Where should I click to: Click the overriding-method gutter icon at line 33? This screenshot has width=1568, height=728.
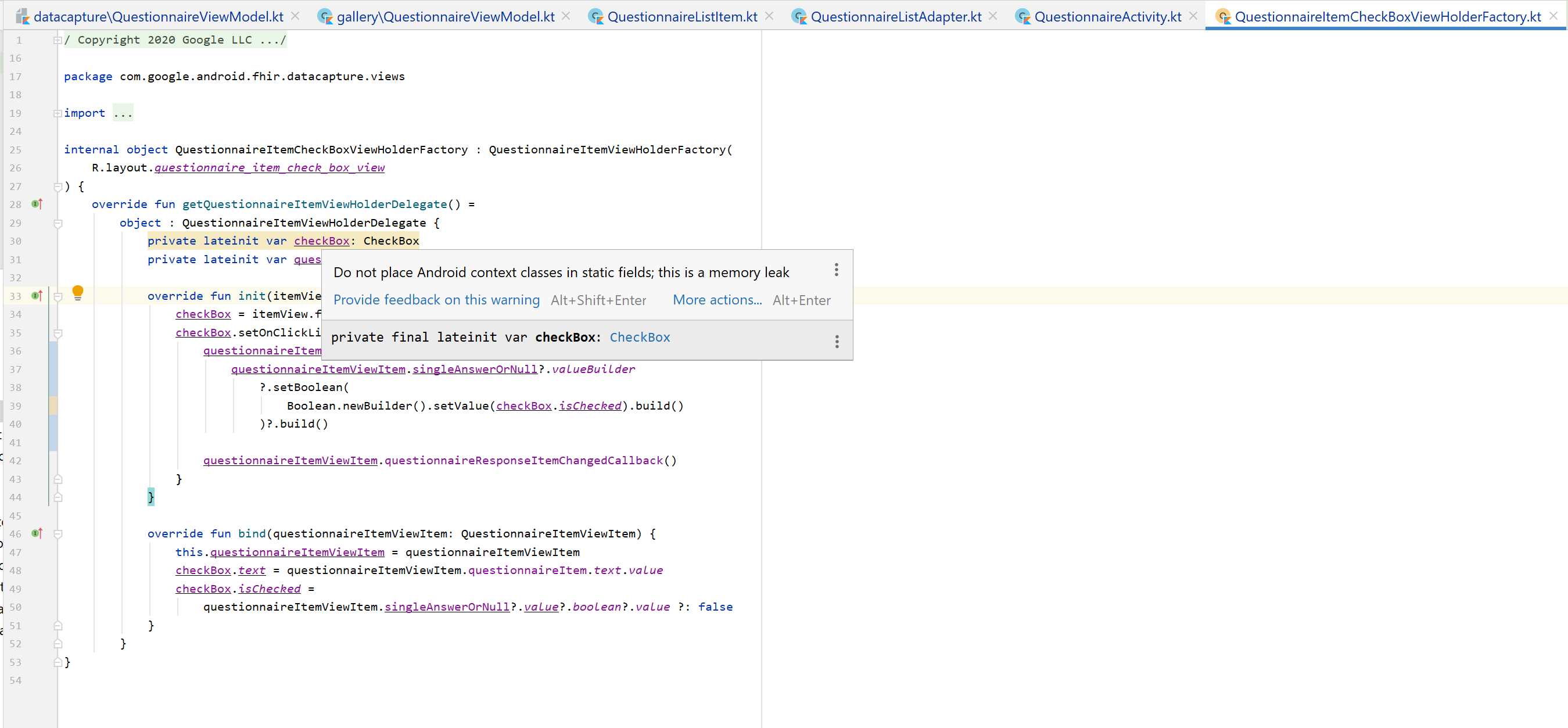point(37,296)
